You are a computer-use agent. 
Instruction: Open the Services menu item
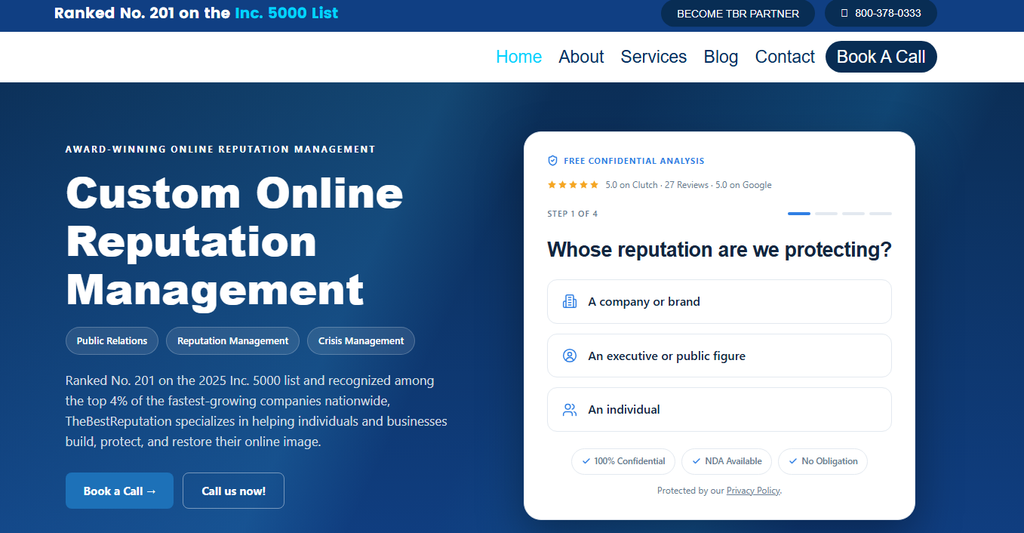[x=654, y=57]
